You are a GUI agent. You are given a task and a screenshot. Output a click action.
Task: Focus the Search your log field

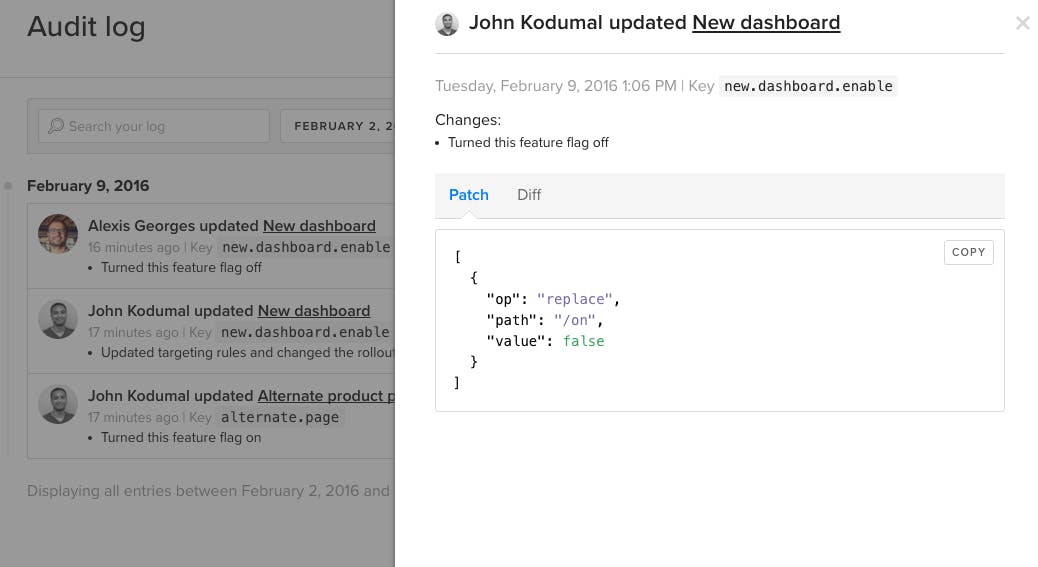pyautogui.click(x=160, y=126)
